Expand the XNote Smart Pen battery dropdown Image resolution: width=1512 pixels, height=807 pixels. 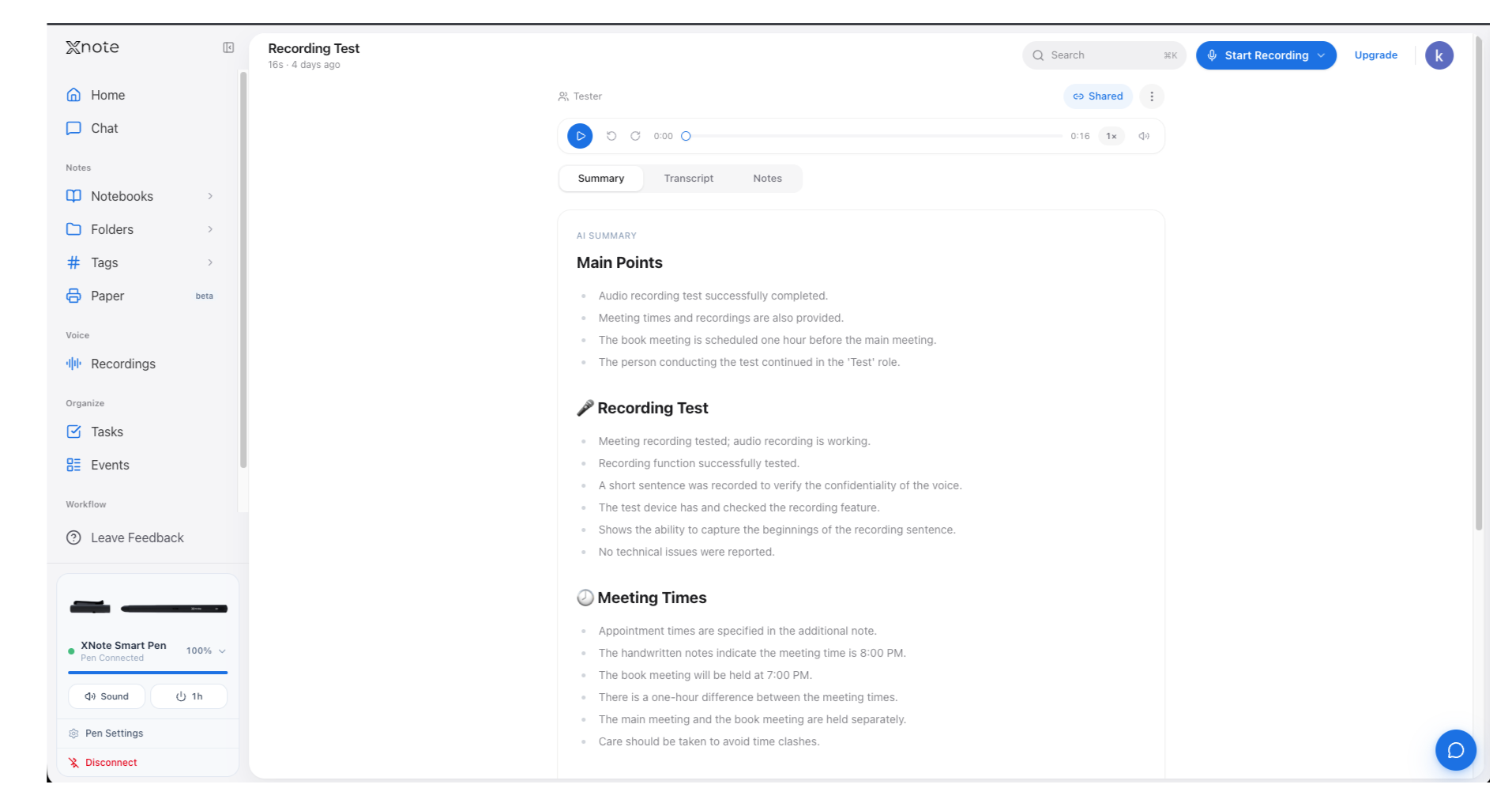pyautogui.click(x=222, y=651)
